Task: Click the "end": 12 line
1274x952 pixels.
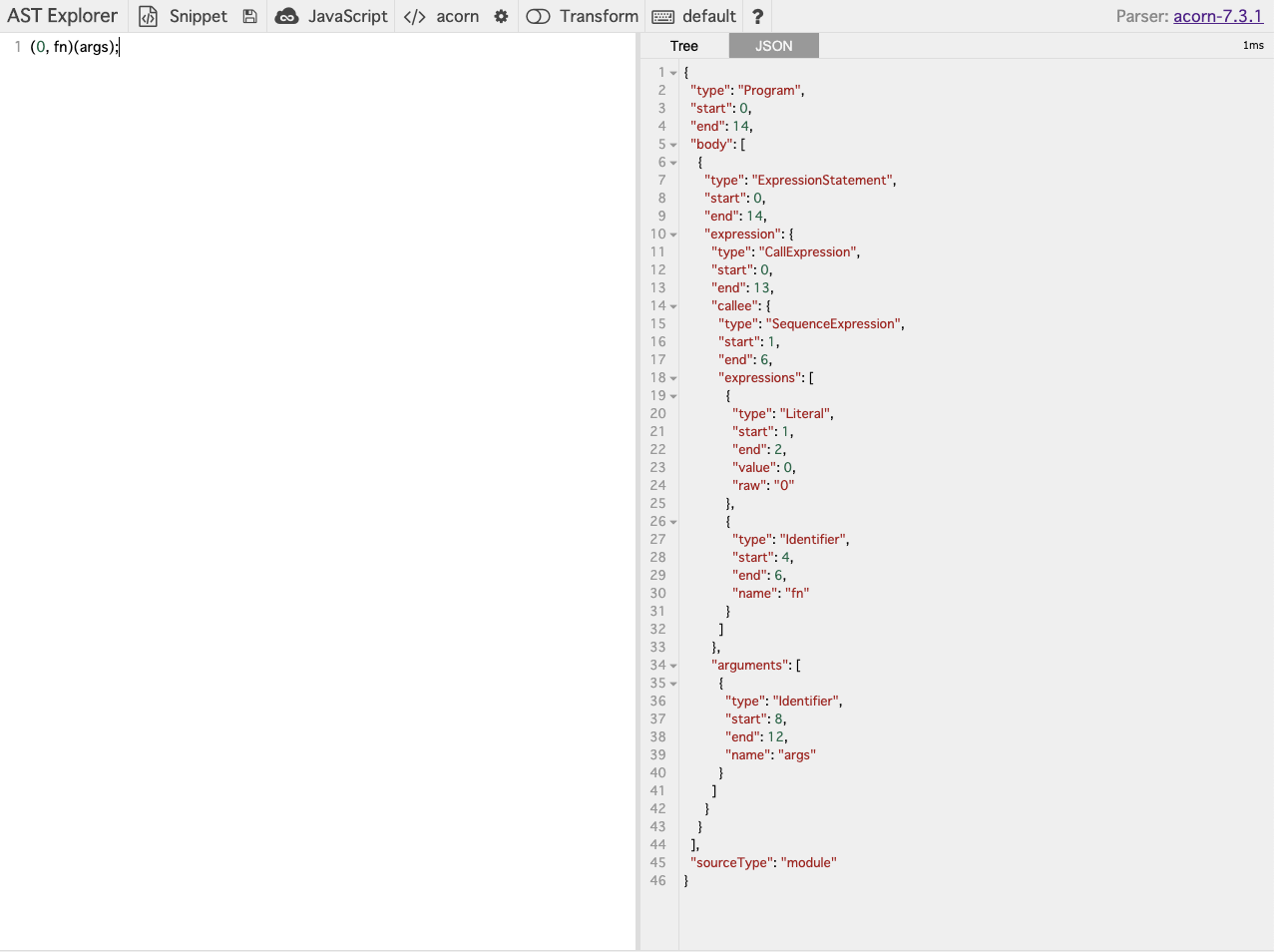Action: tap(756, 736)
